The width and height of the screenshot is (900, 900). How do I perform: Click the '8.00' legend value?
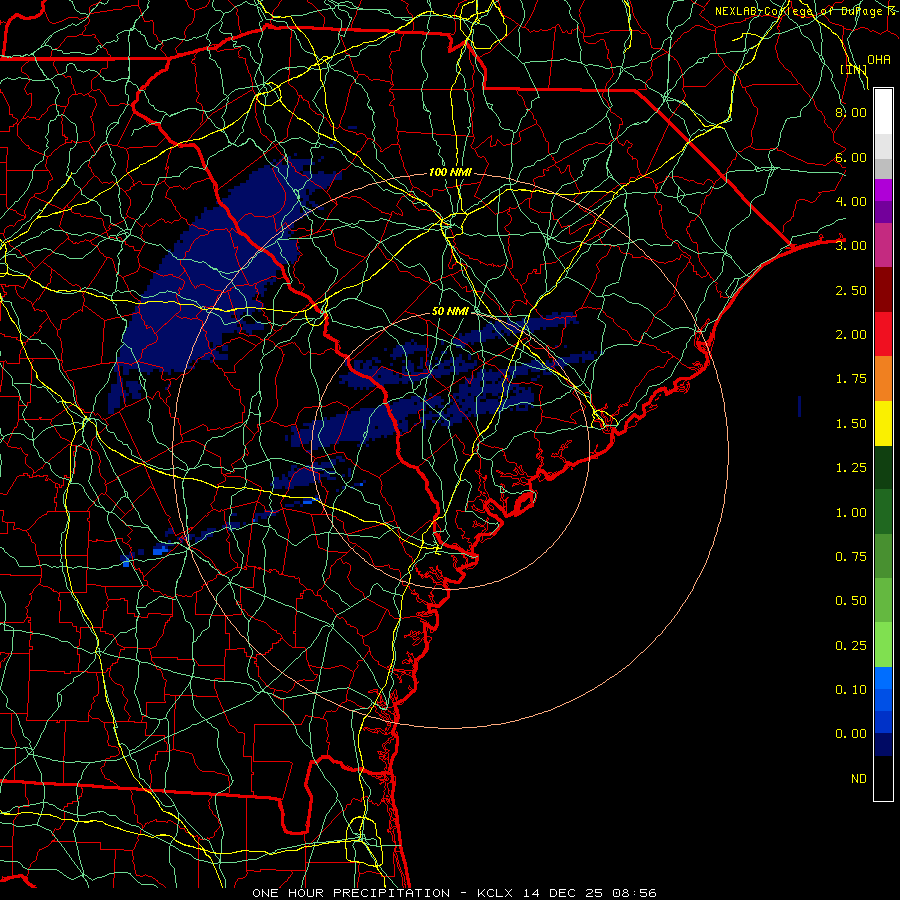pyautogui.click(x=851, y=112)
